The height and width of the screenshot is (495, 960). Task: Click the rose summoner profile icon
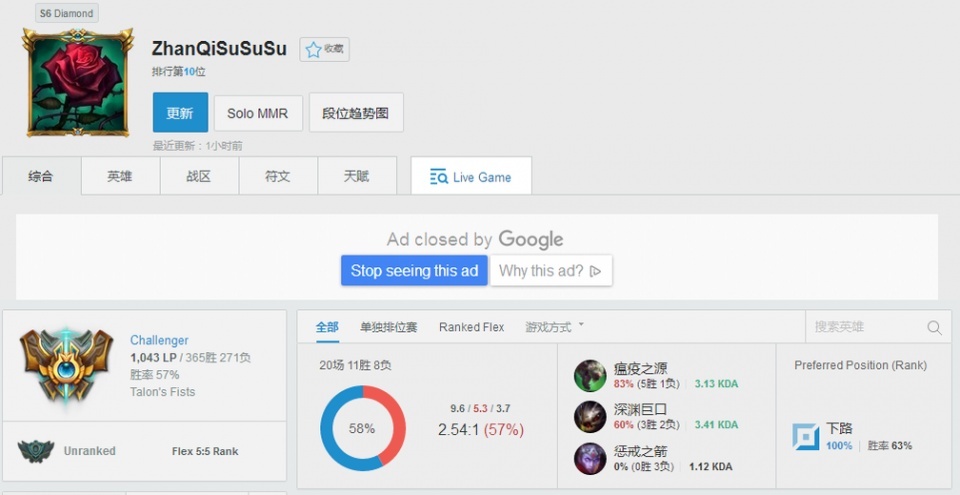[76, 82]
